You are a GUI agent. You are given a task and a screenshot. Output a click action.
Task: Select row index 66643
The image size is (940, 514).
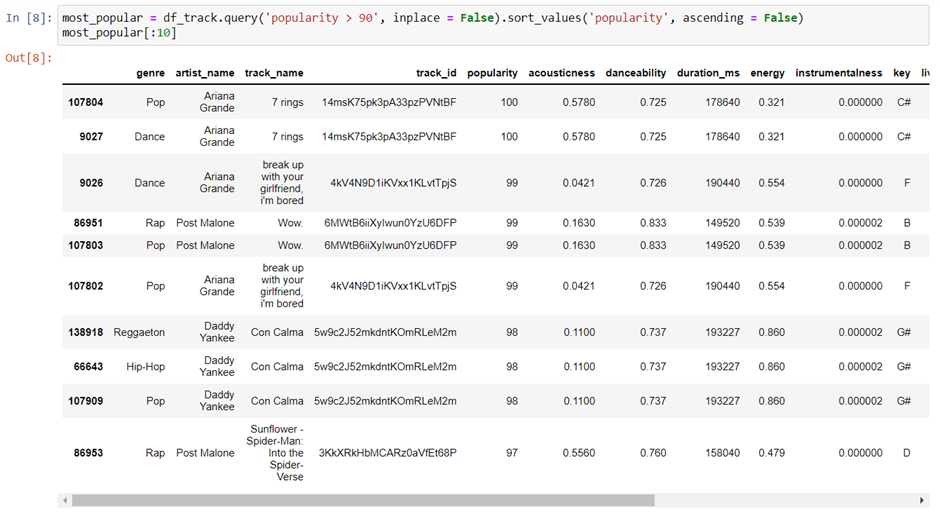[x=88, y=366]
